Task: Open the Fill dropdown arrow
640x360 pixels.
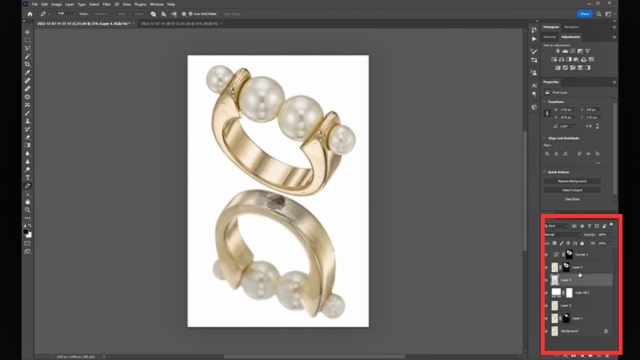Action: click(x=610, y=243)
